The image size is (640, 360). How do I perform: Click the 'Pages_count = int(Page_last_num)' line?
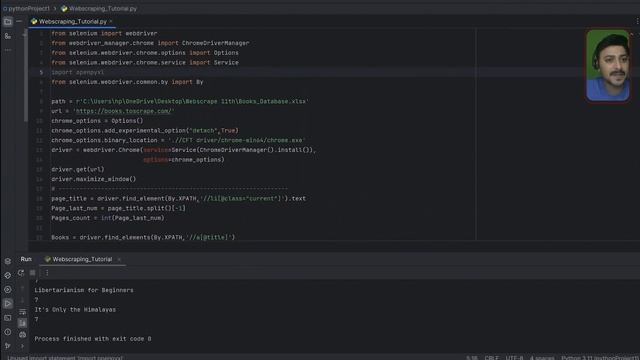[108, 218]
